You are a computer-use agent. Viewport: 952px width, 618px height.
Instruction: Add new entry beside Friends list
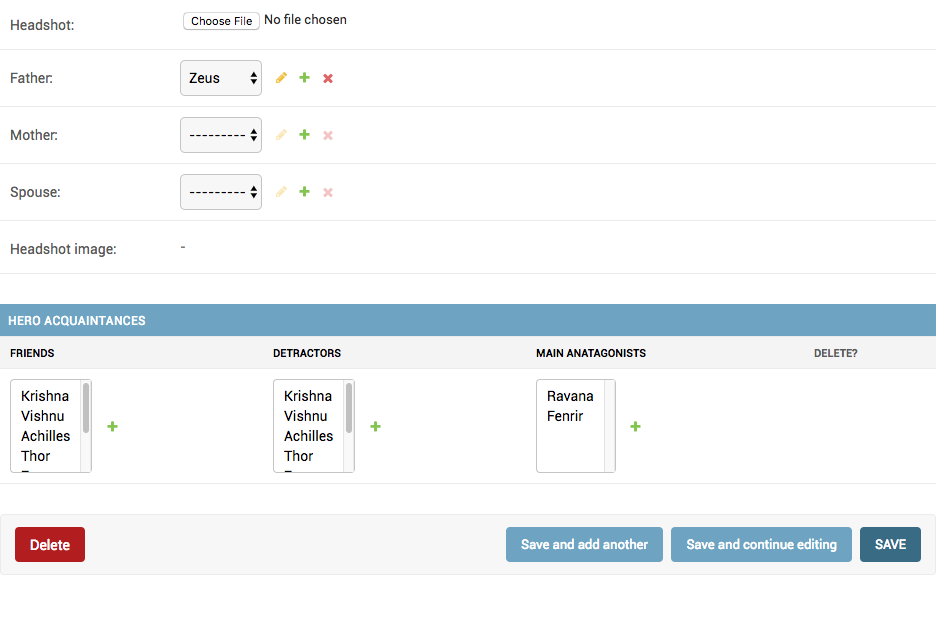pyautogui.click(x=112, y=427)
